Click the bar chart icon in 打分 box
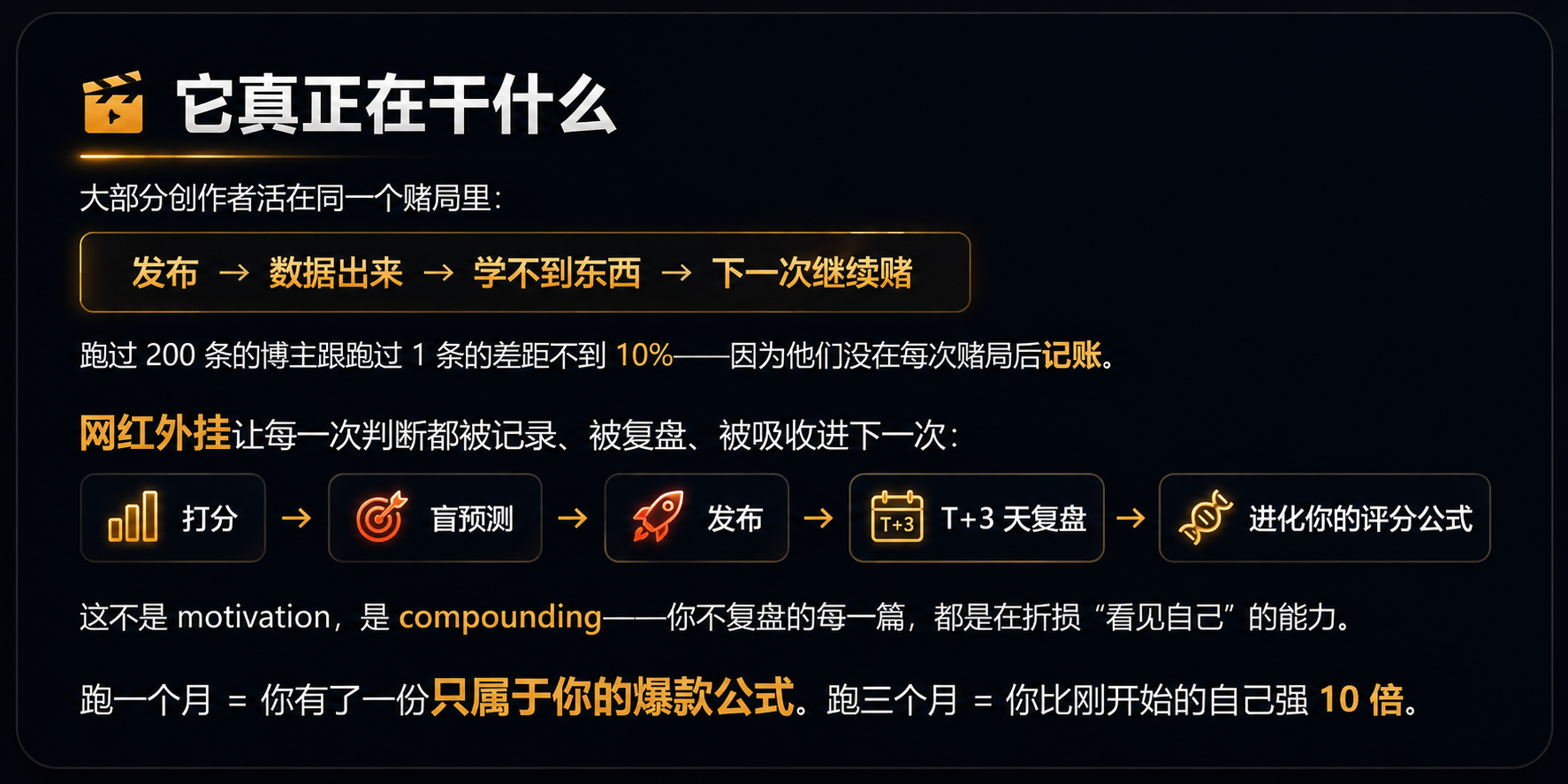 pos(133,516)
